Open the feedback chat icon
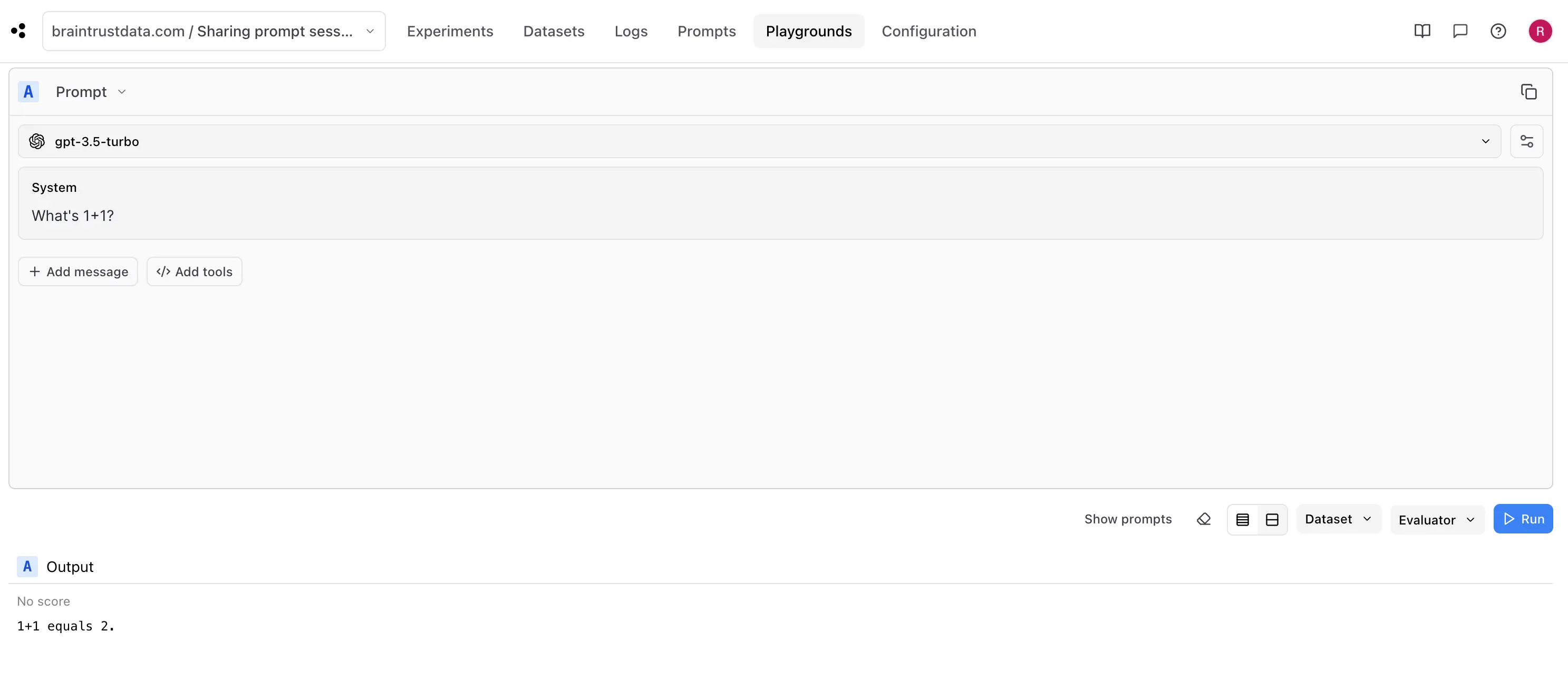 1459,31
